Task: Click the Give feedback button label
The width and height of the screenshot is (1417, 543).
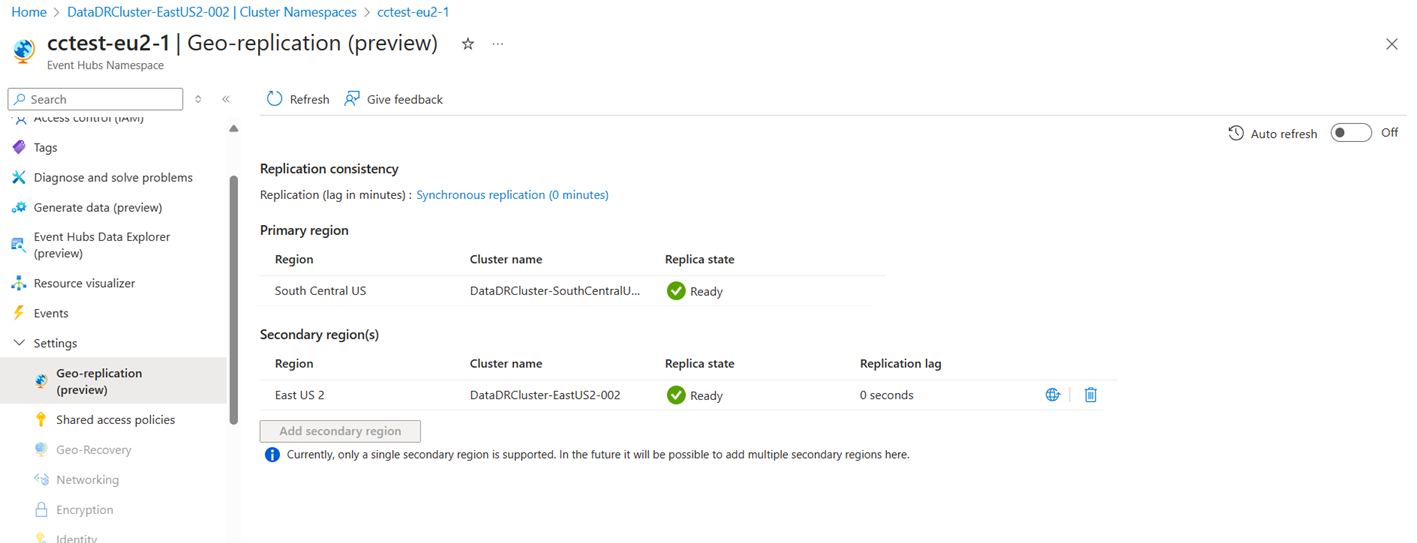Action: (x=404, y=99)
